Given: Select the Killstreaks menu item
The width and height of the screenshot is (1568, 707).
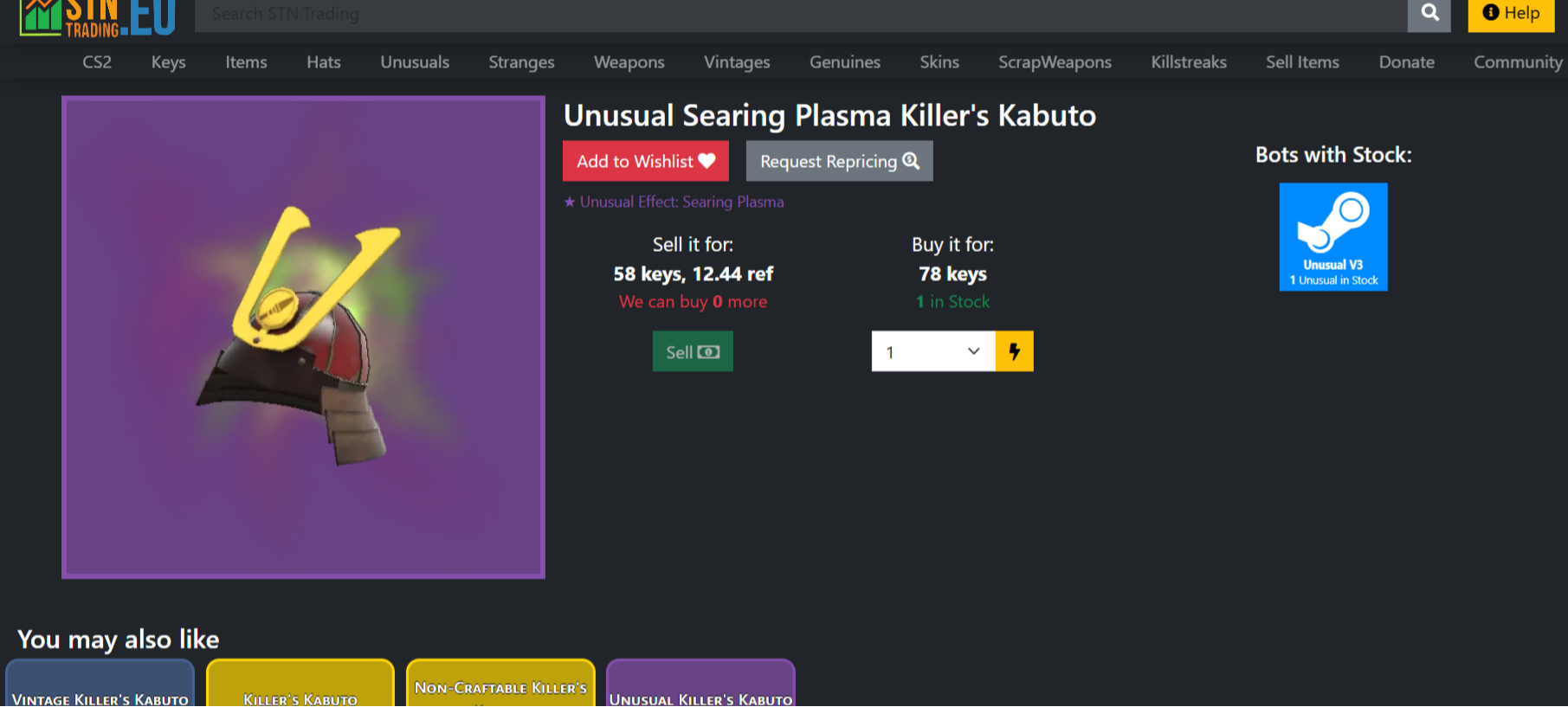Looking at the screenshot, I should click(1188, 62).
